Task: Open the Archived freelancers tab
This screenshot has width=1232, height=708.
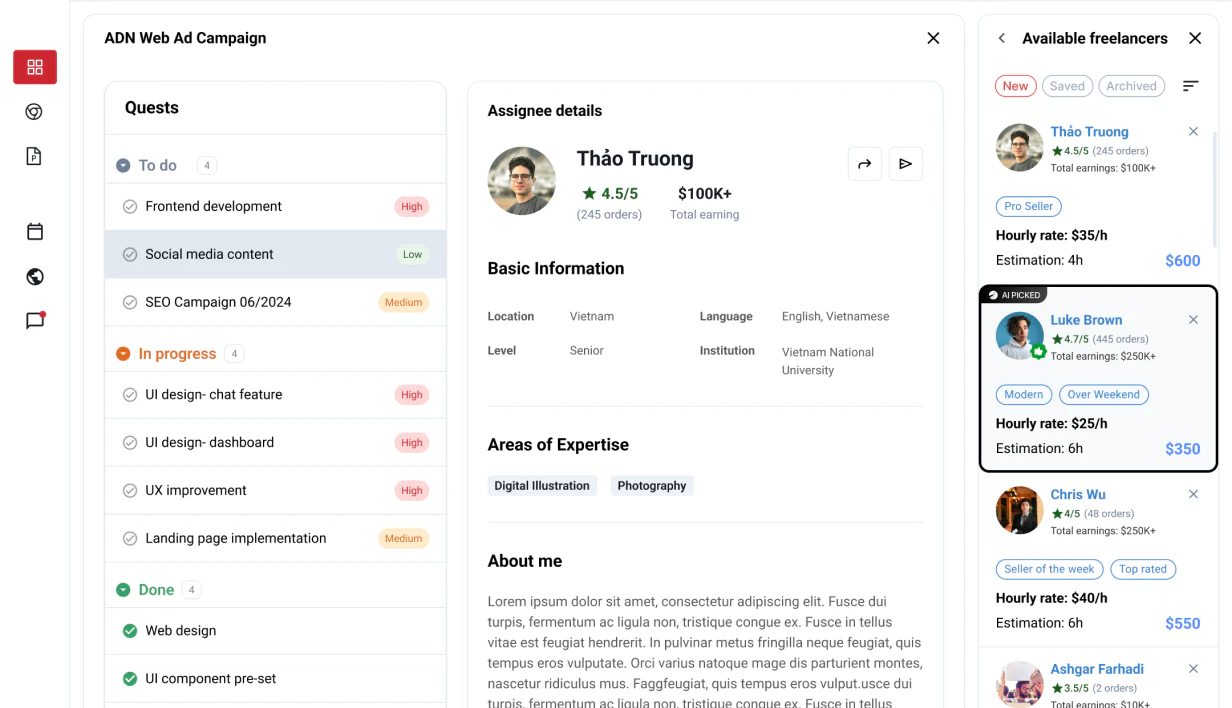Action: pyautogui.click(x=1131, y=86)
